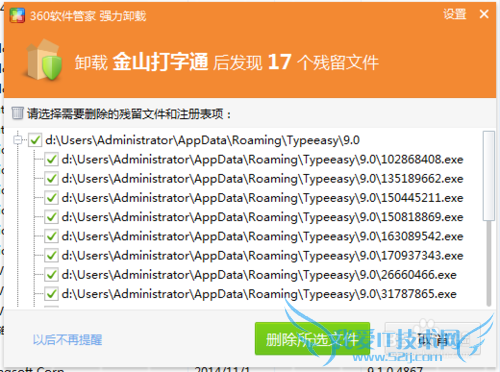500x372 pixels.
Task: Select the 150818869.exe file path
Action: pyautogui.click(x=262, y=217)
